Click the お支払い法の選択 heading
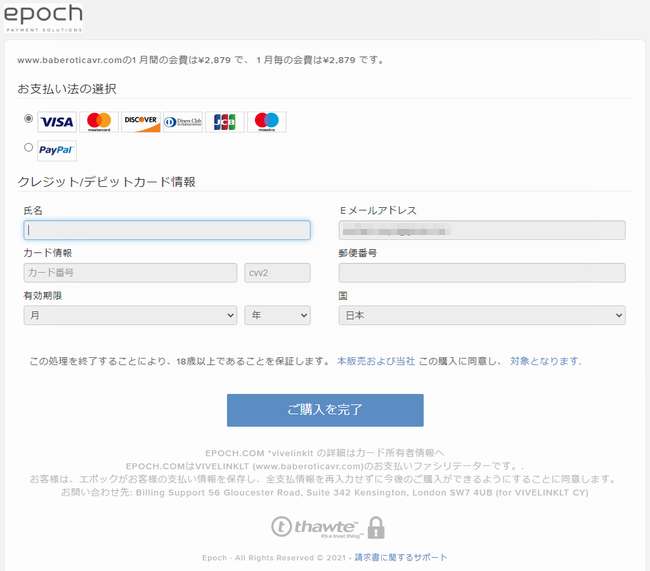This screenshot has height=571, width=650. (x=67, y=89)
